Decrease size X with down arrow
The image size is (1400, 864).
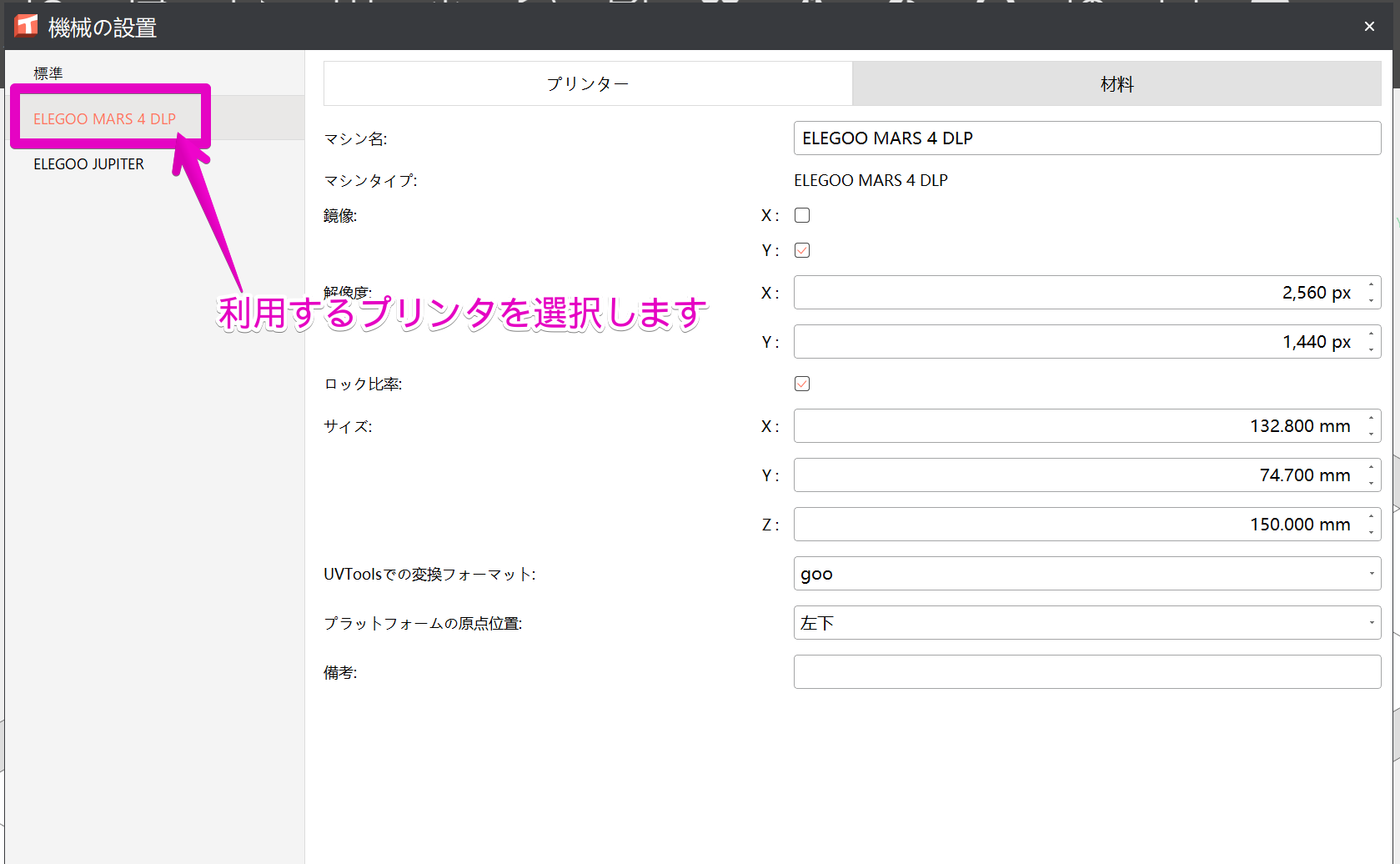[1371, 434]
